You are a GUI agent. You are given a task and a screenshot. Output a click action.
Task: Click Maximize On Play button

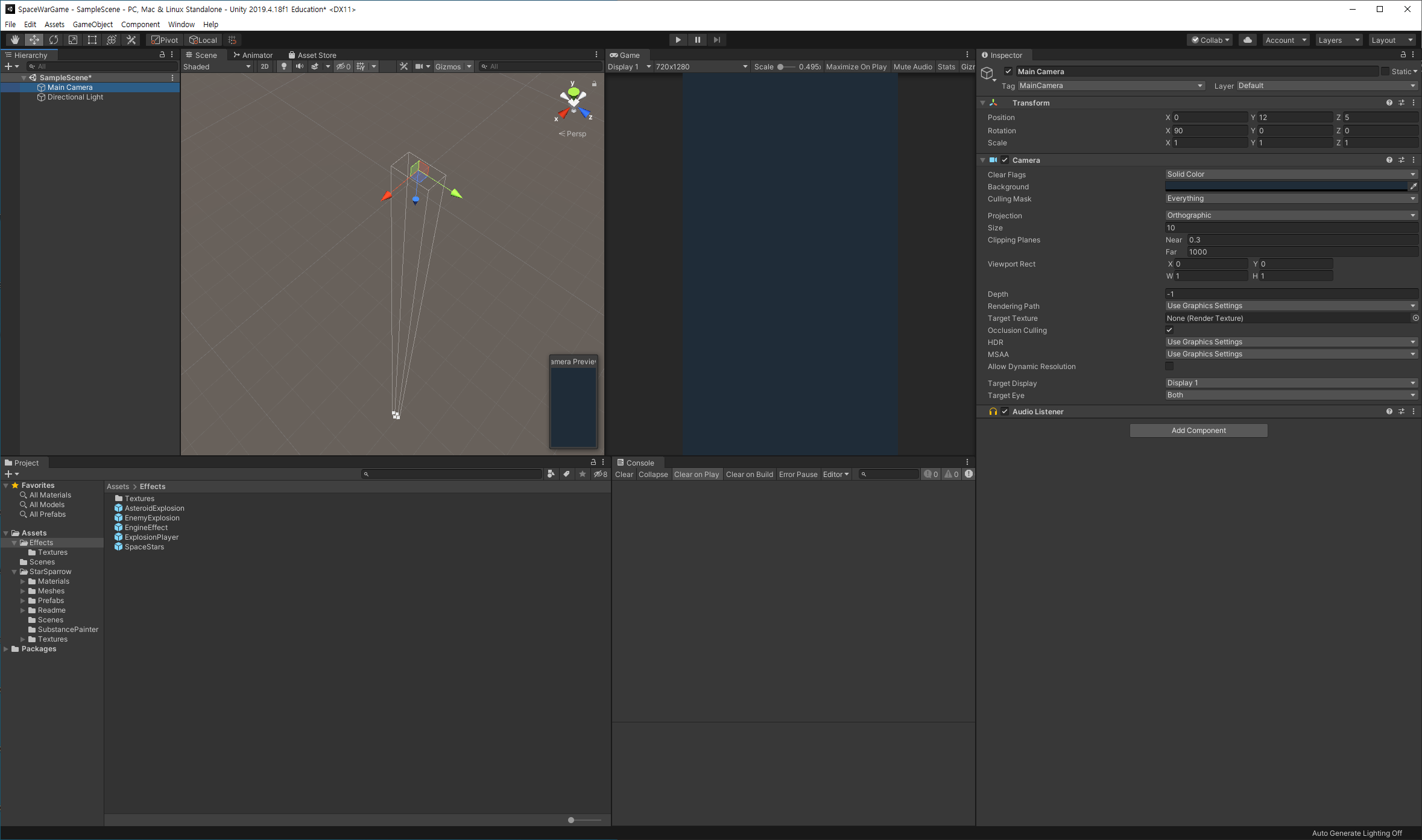pyautogui.click(x=856, y=66)
